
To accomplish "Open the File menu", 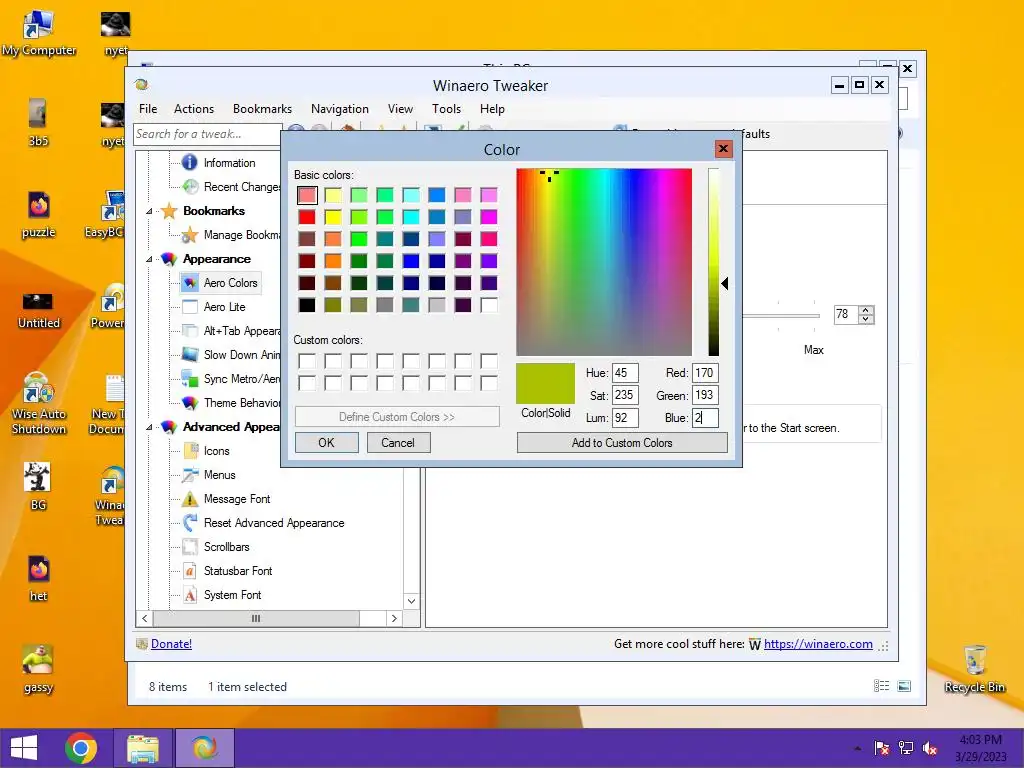I will click(x=148, y=109).
